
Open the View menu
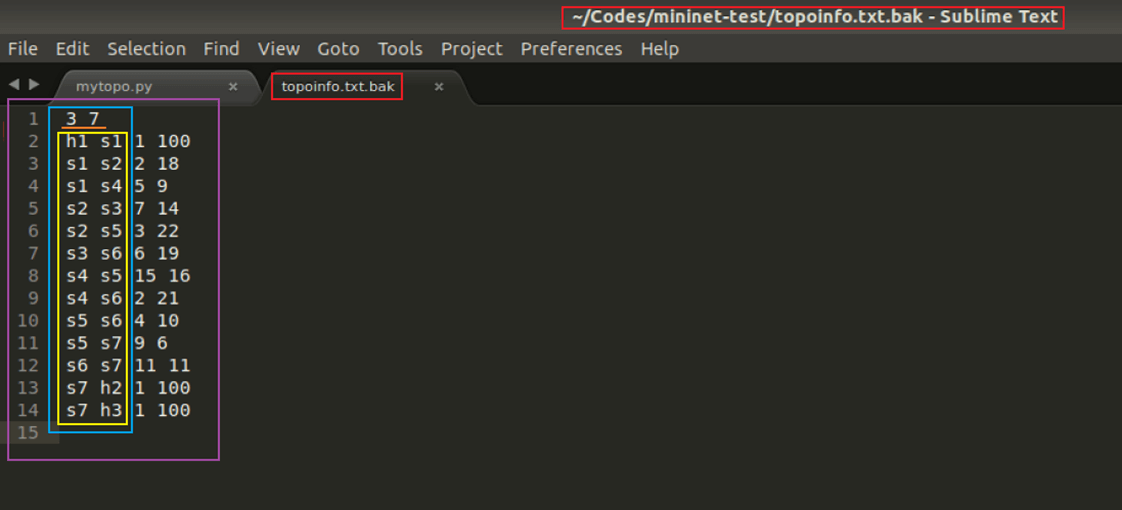tap(278, 49)
